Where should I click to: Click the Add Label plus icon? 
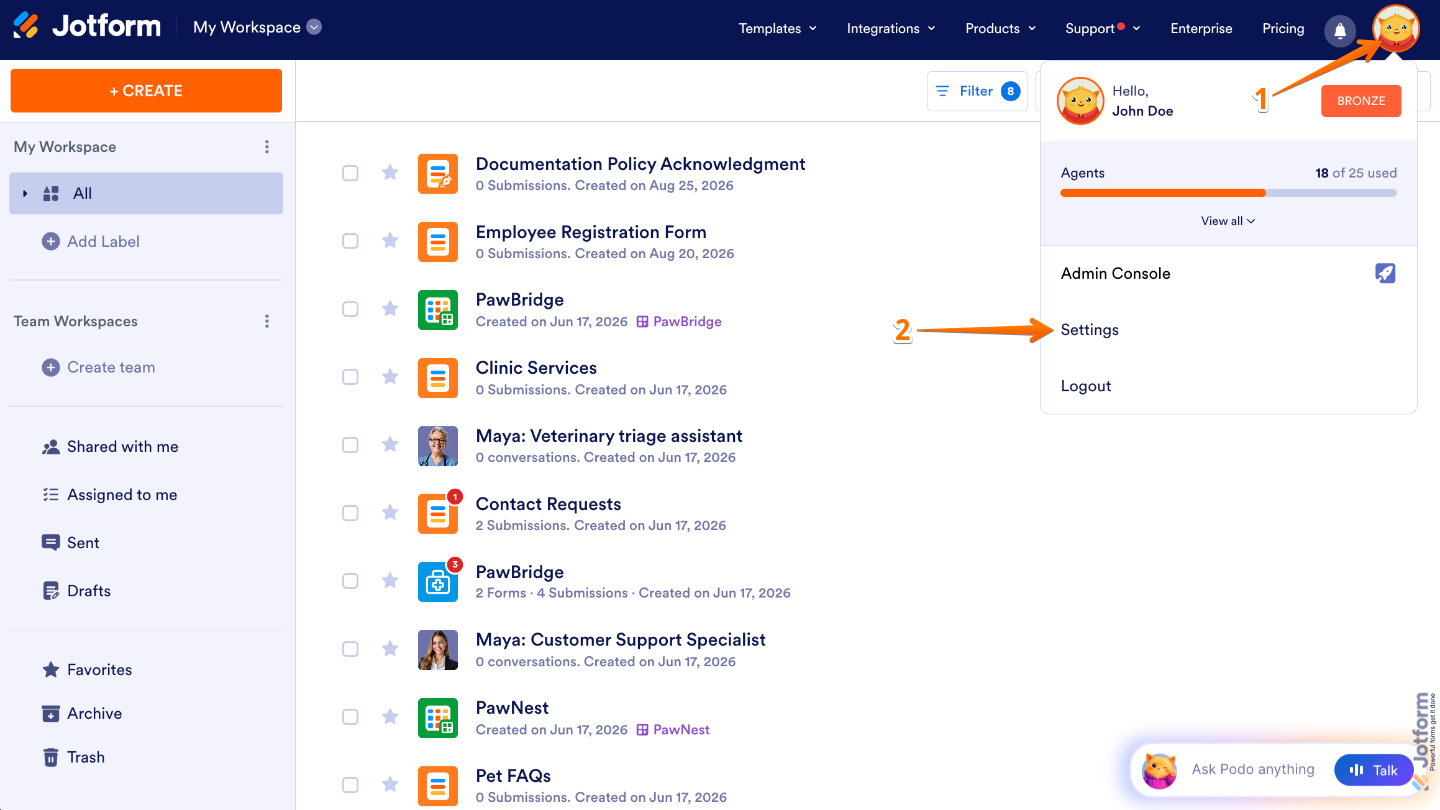coord(51,241)
